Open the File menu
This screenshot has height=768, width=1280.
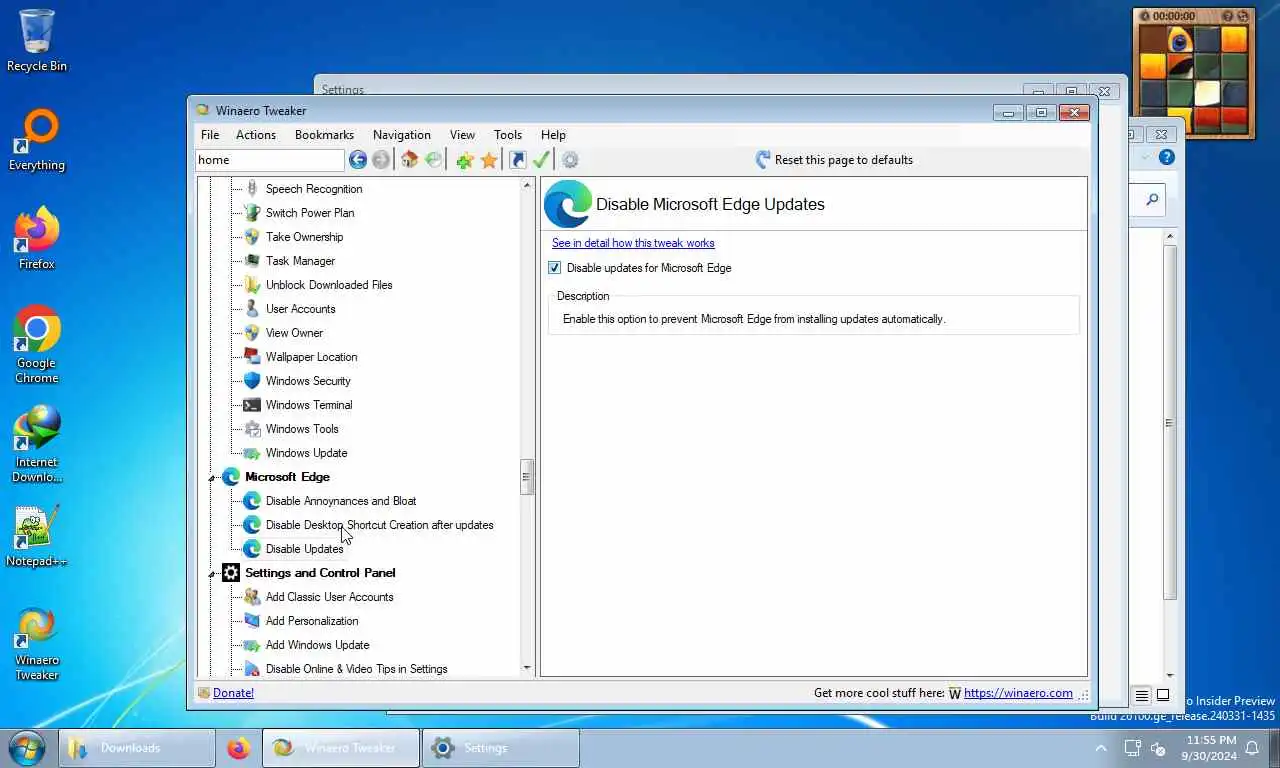tap(210, 135)
